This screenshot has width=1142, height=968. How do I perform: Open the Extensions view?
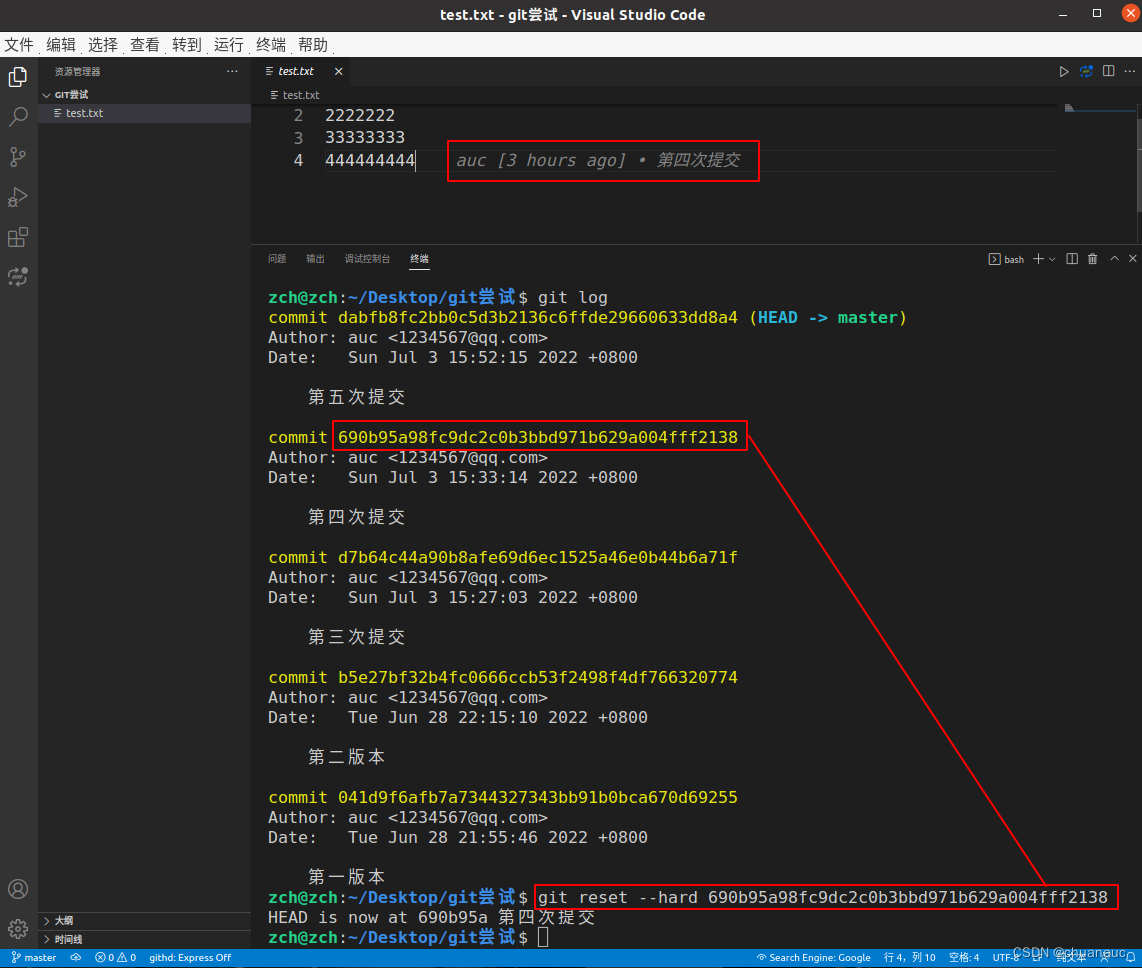click(x=18, y=237)
